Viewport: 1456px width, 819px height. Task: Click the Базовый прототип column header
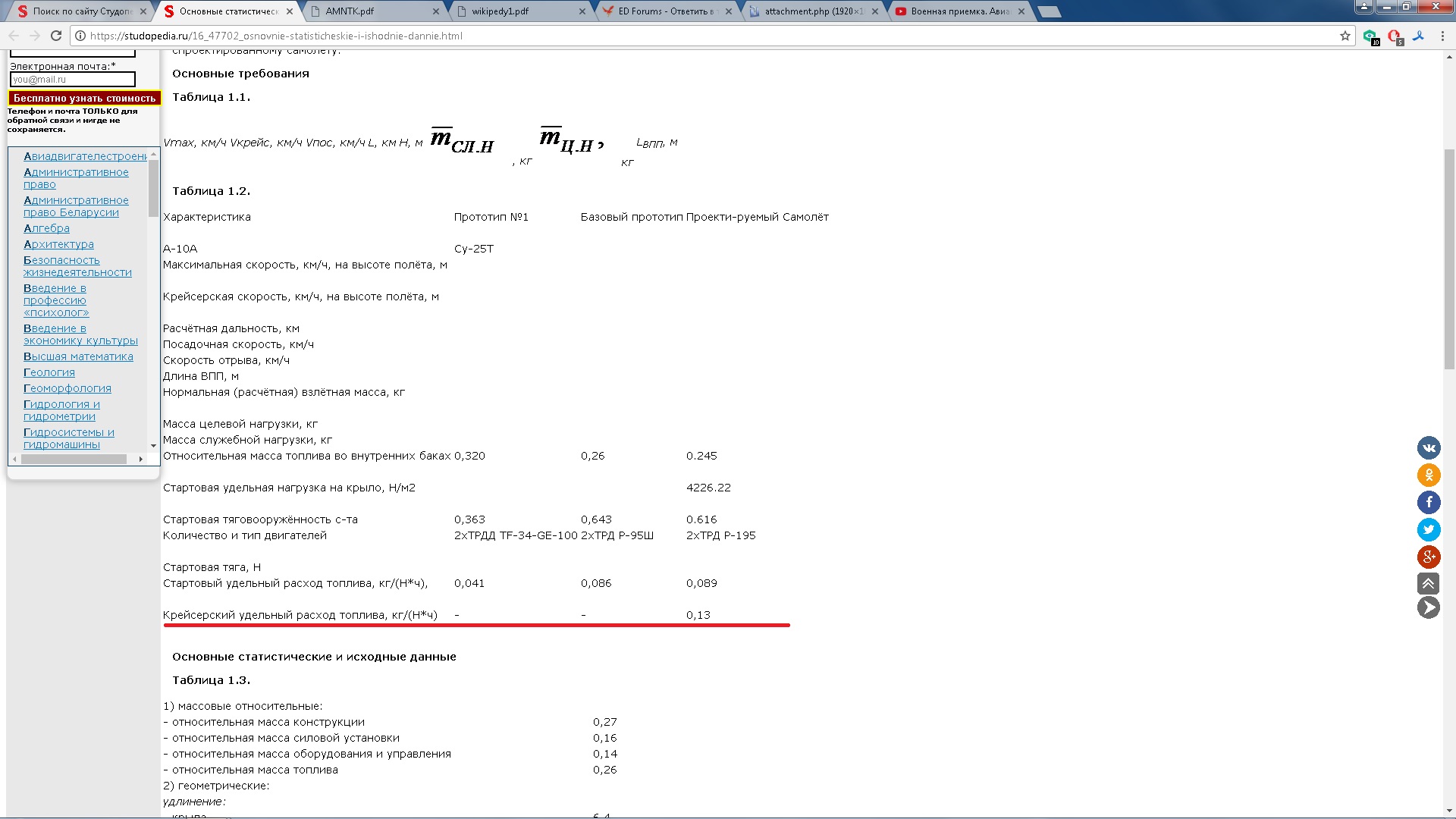[632, 217]
